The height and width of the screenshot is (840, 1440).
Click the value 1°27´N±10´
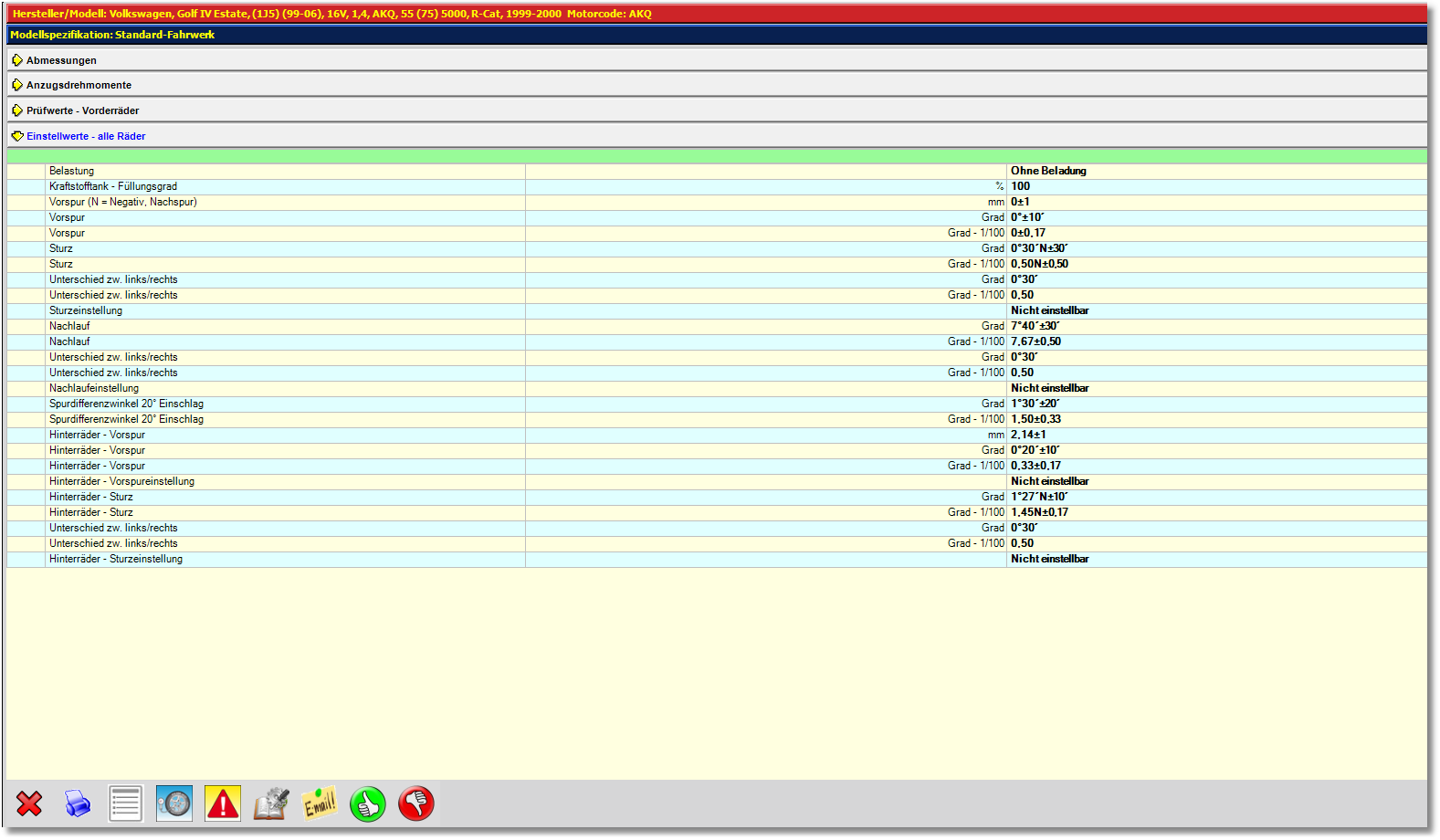click(1039, 497)
